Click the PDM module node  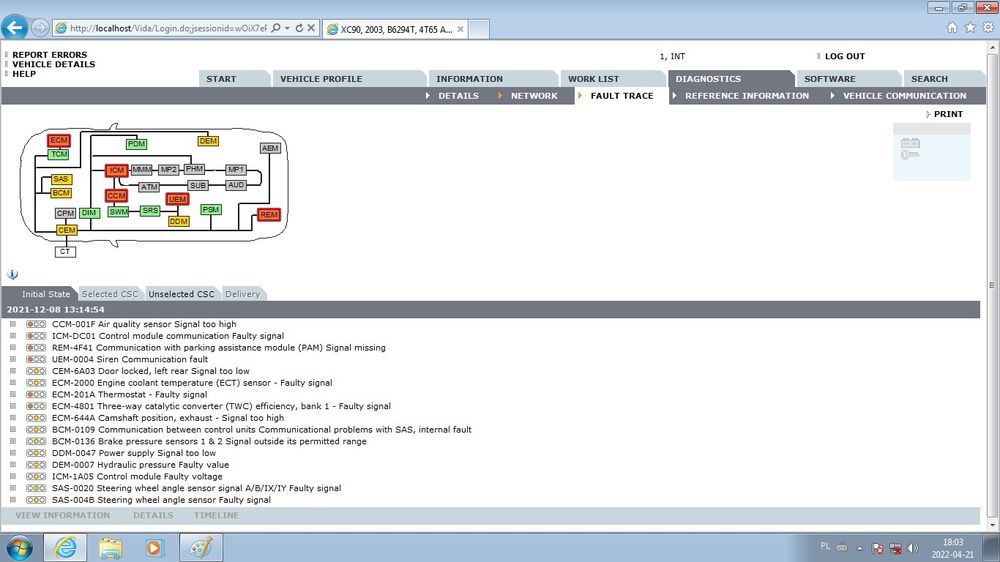click(136, 144)
